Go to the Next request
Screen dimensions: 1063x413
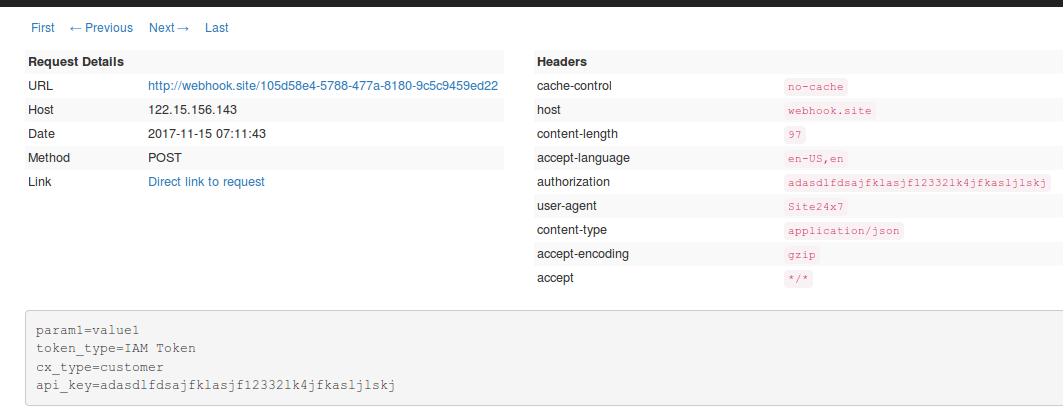169,28
